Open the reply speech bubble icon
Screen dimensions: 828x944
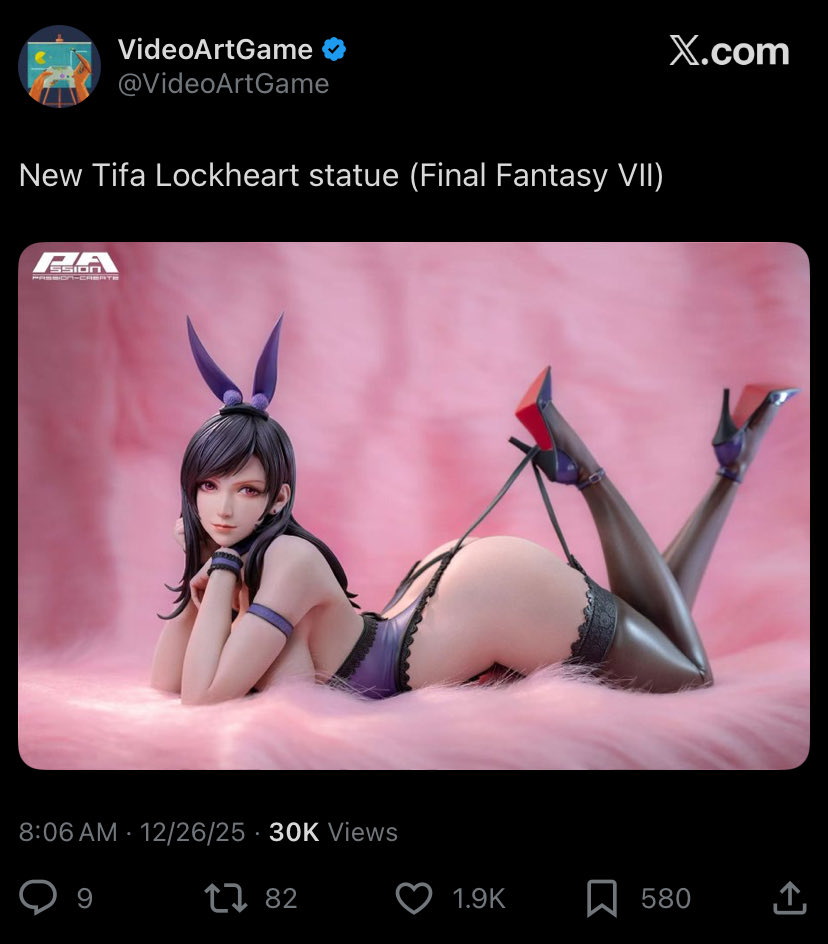(x=38, y=898)
